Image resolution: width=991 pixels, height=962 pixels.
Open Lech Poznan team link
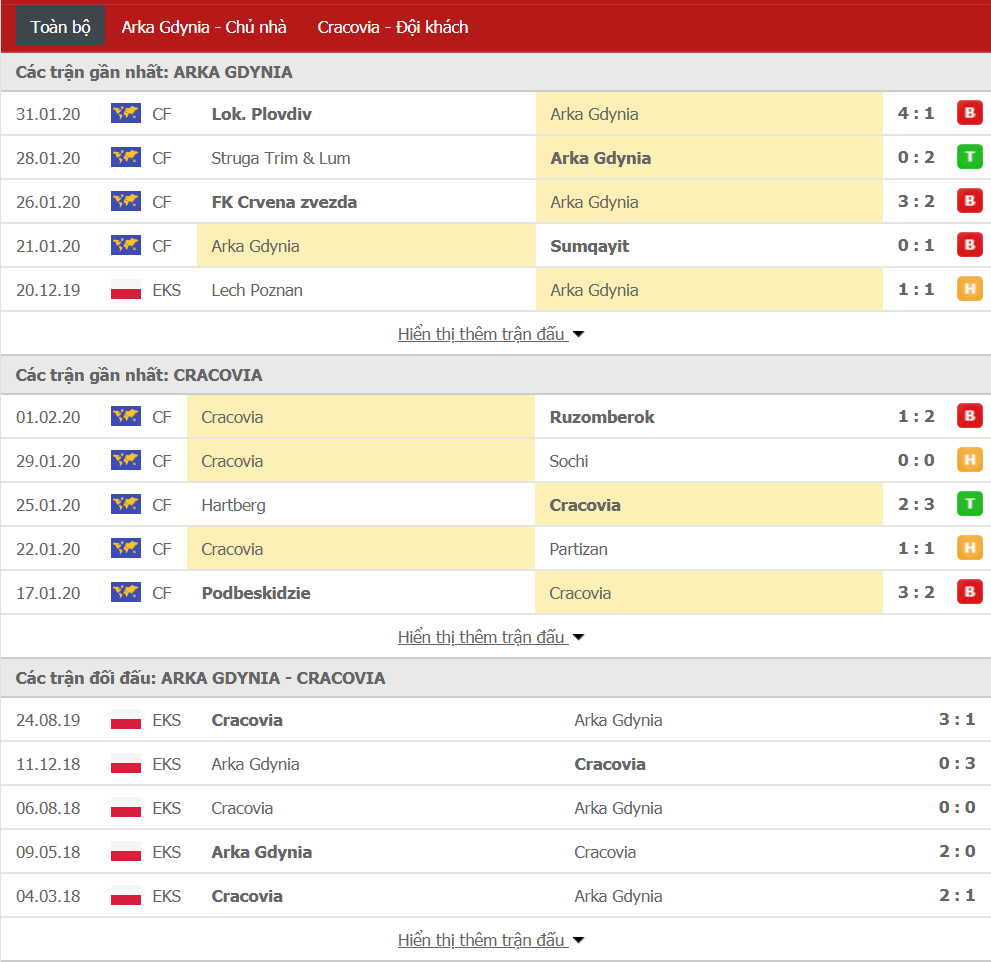click(257, 290)
